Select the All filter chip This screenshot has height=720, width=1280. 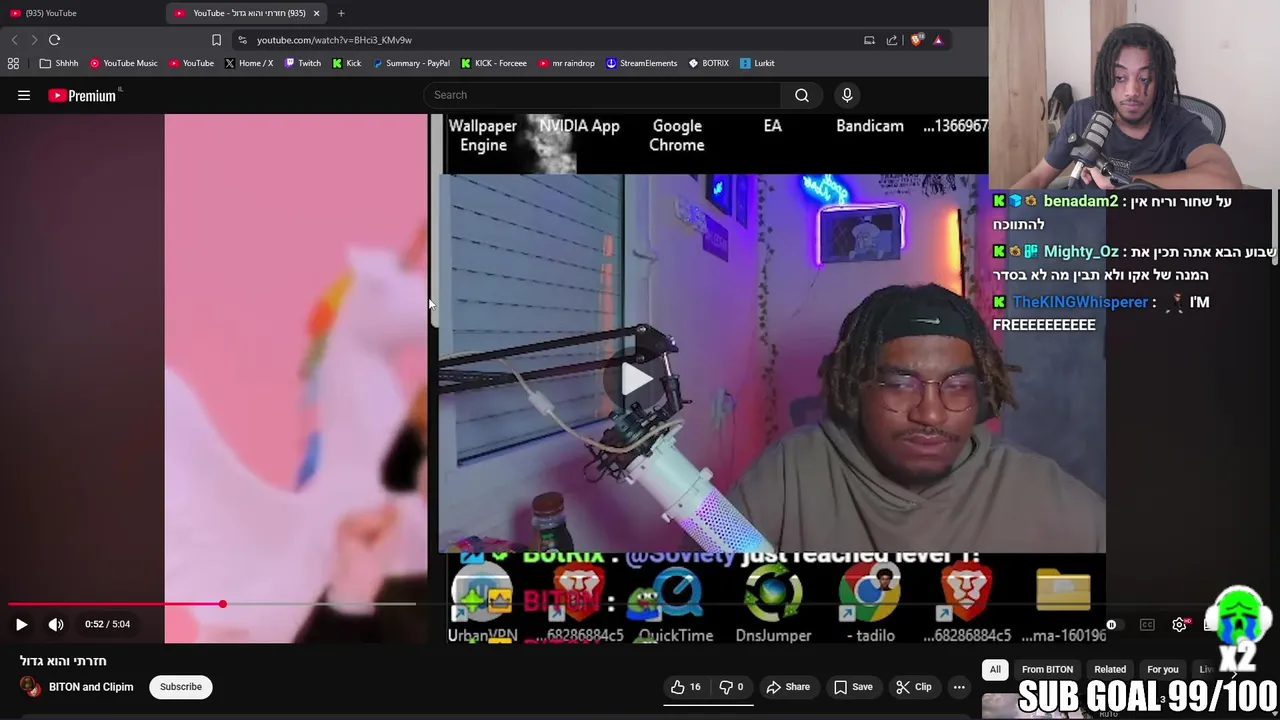(995, 669)
